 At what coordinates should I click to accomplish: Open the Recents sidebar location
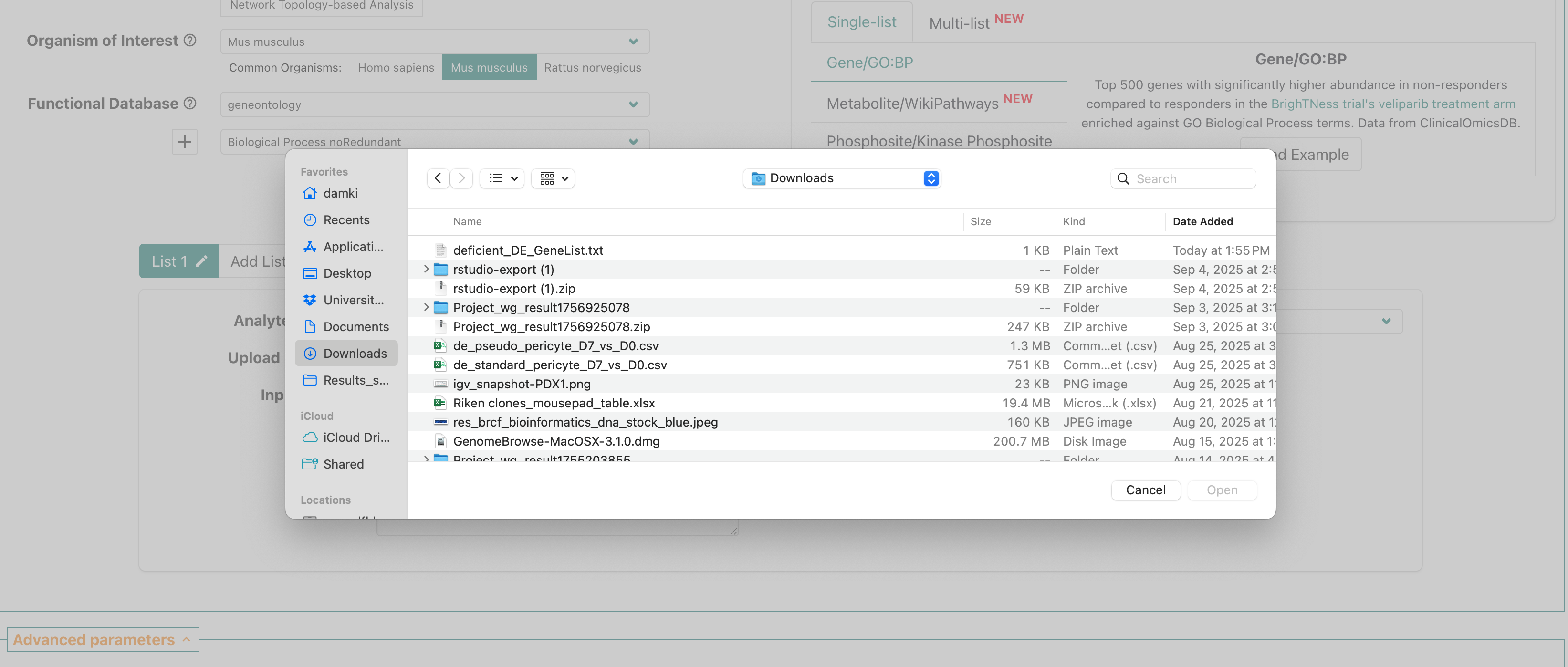pyautogui.click(x=346, y=219)
